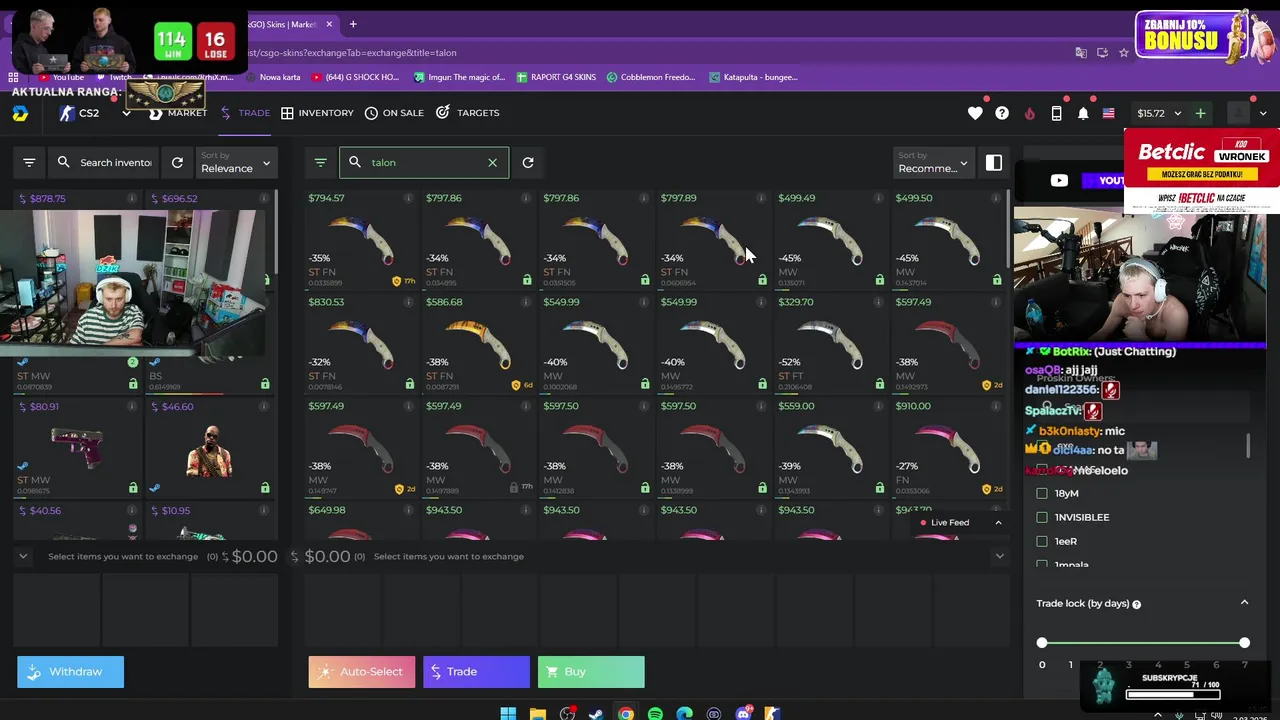Image resolution: width=1280 pixels, height=720 pixels.
Task: Select the $329.70 ST FT knife
Action: click(x=831, y=345)
